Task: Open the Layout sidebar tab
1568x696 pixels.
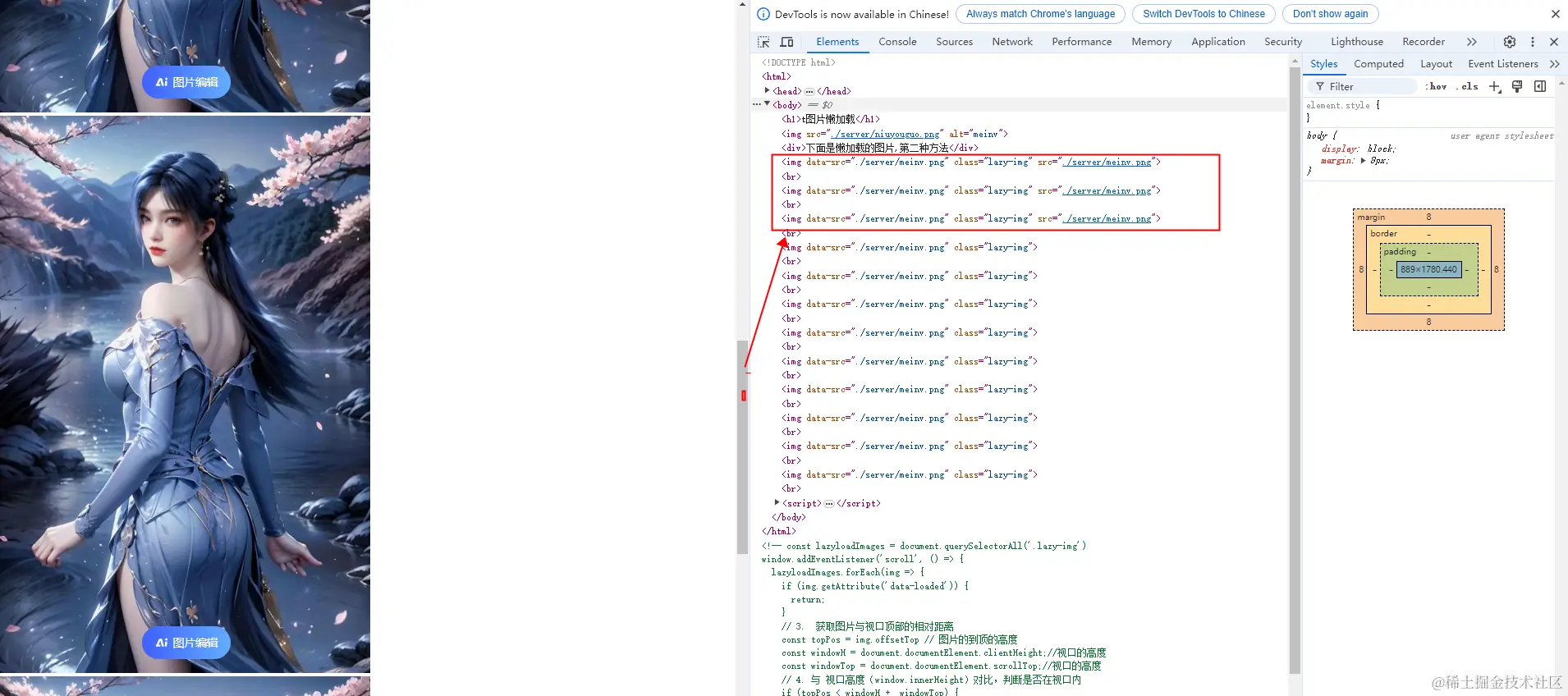Action: (x=1437, y=64)
